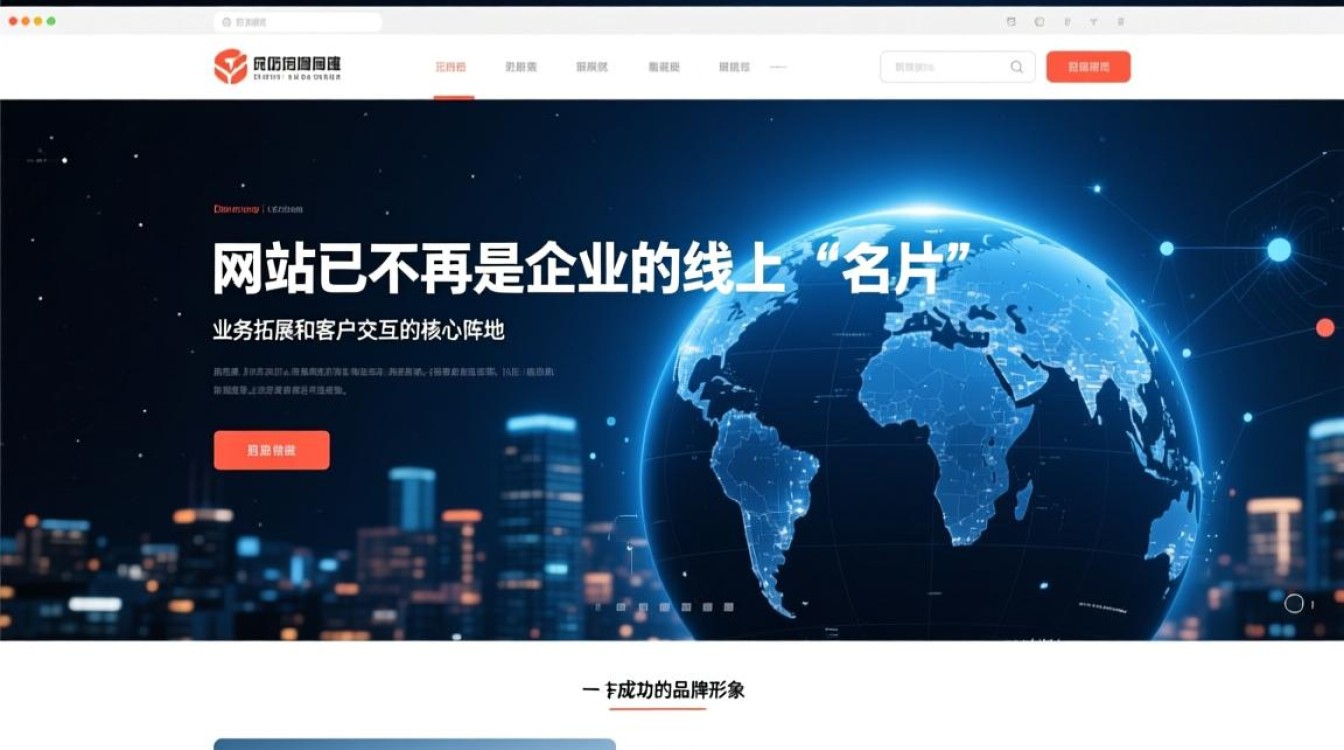Open the active orange-highlighted navigation tab

[451, 67]
